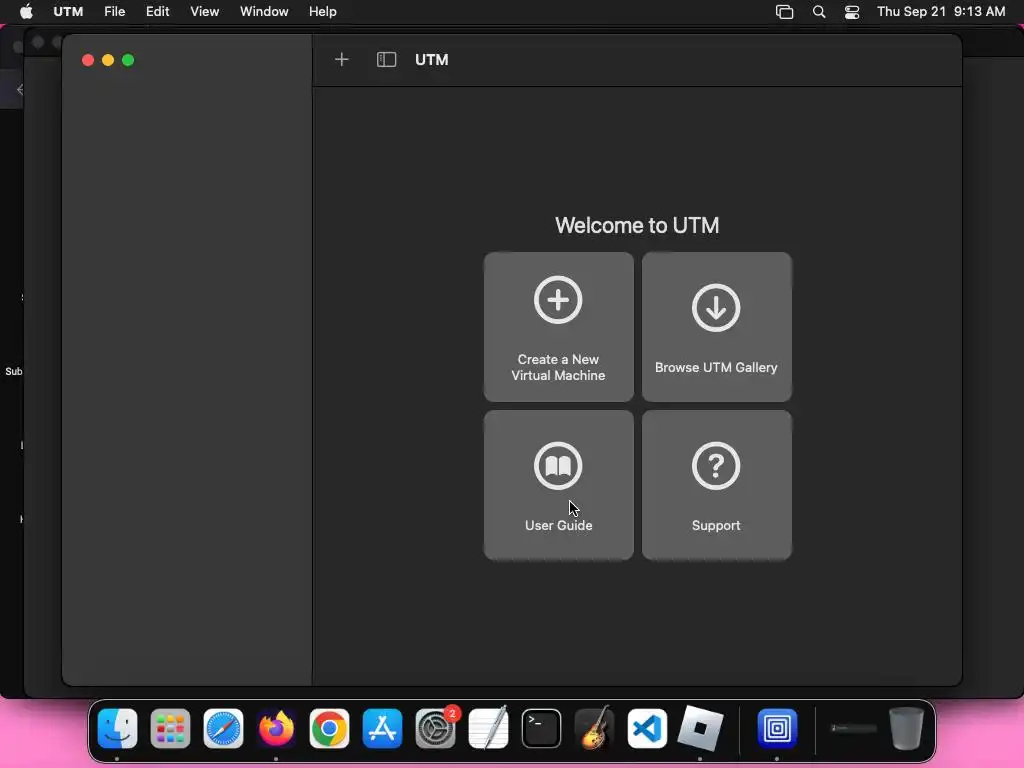Open the Edit menu
Screen dimensions: 1024x768
tap(157, 12)
